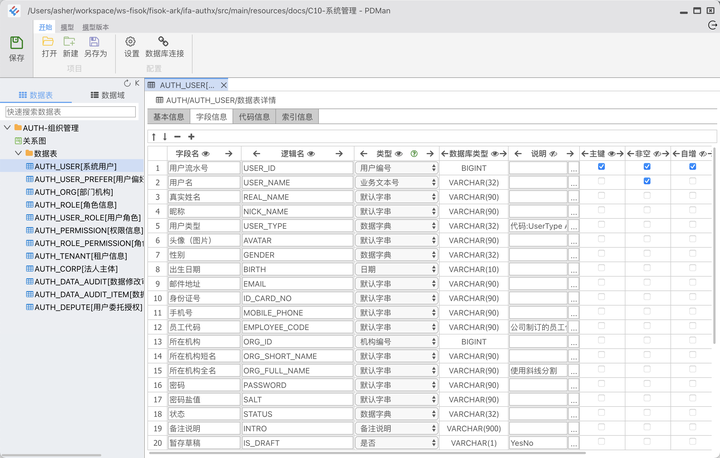Move field down with down-arrow icon
720x458 pixels.
tap(165, 136)
